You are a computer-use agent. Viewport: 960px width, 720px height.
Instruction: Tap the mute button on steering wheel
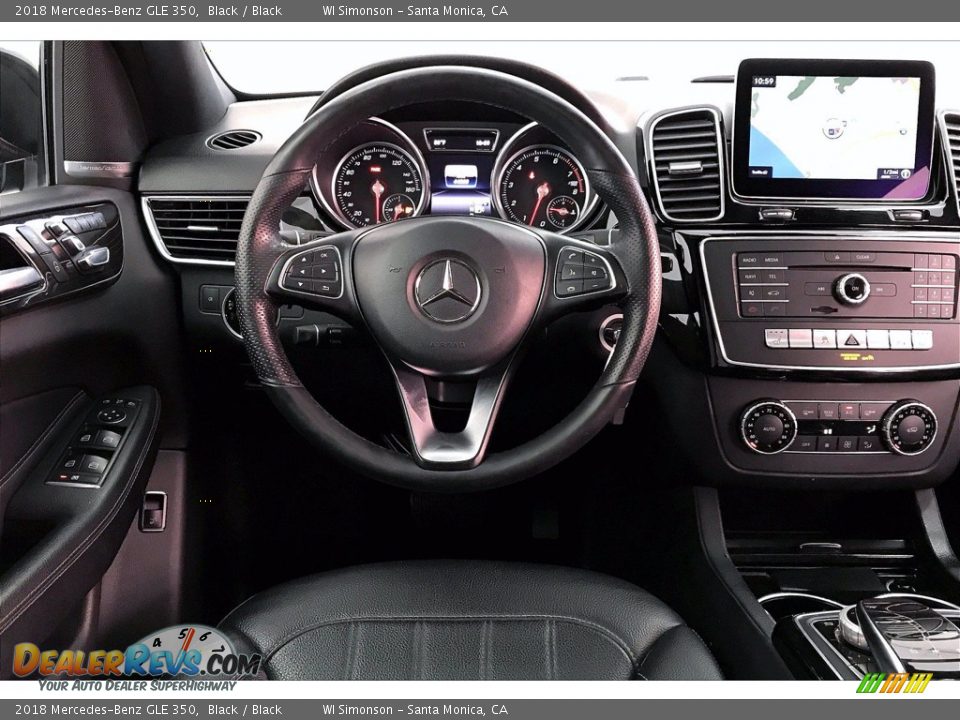[594, 274]
